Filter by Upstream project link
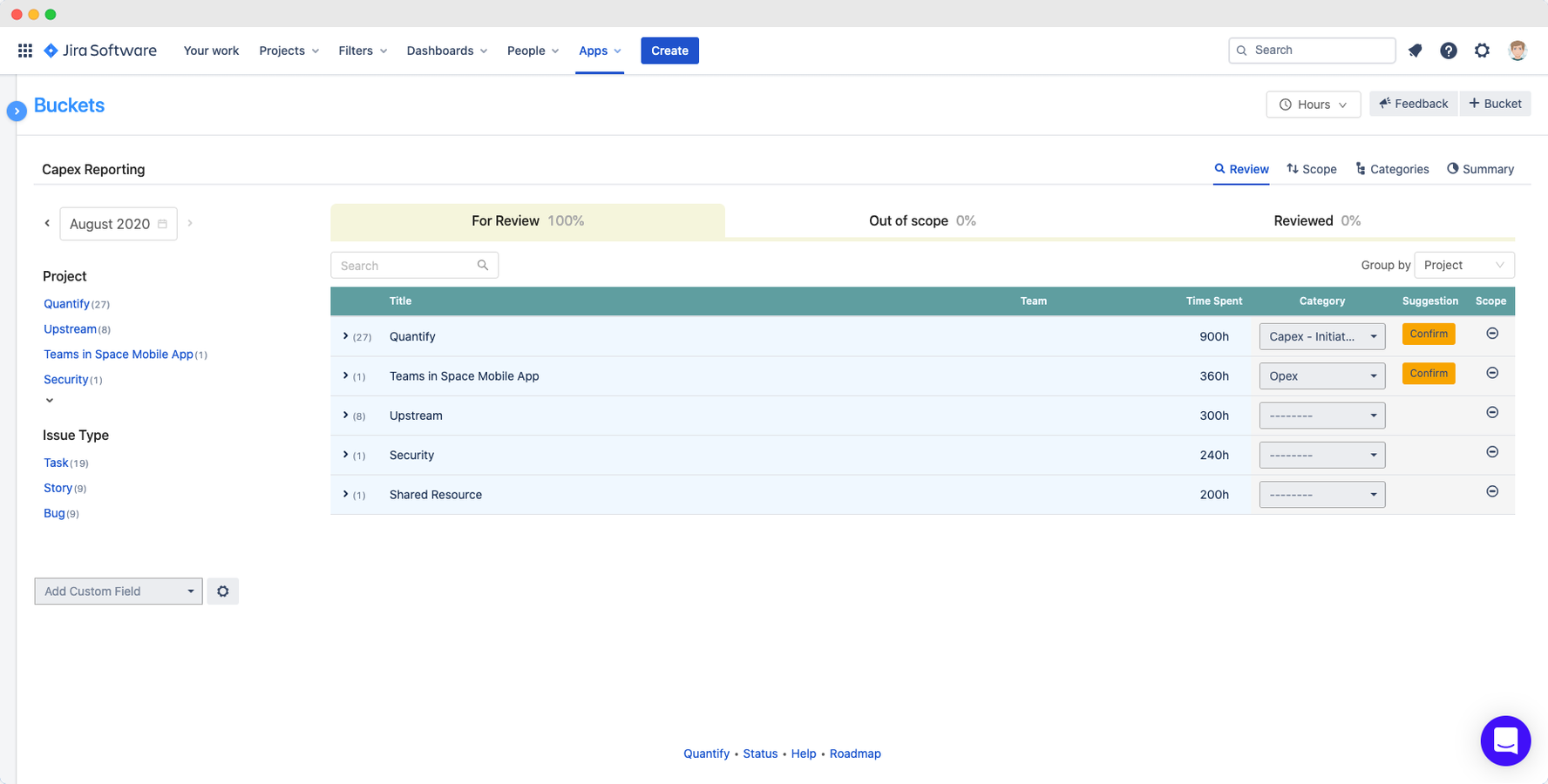The image size is (1548, 784). tap(70, 329)
